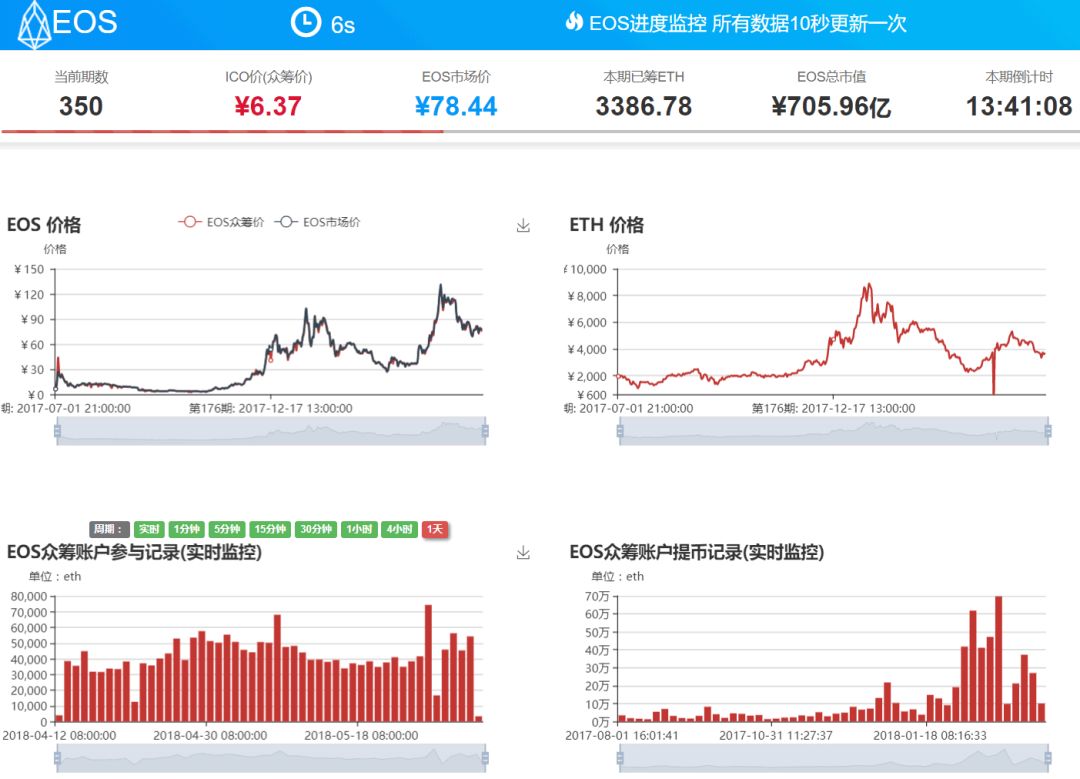
Task: Click right zoom handle of ETH price chart
Action: (1048, 431)
